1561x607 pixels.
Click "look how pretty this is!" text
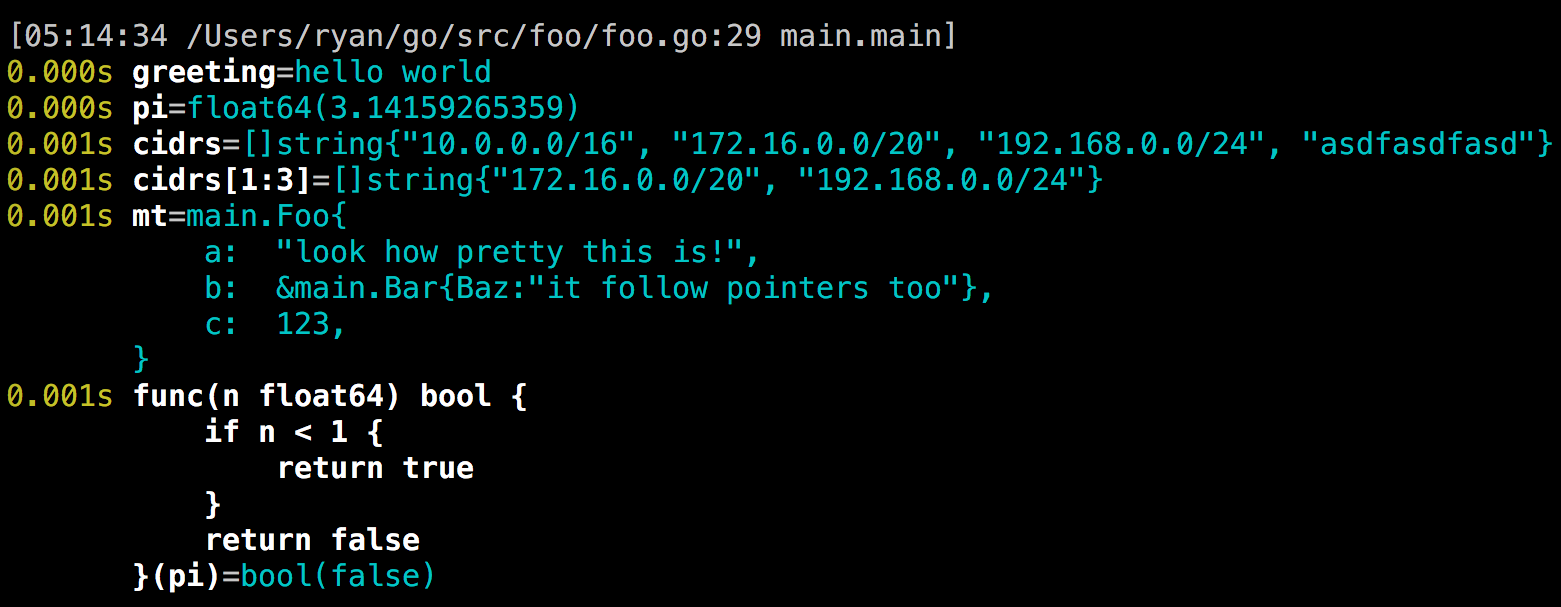(509, 252)
